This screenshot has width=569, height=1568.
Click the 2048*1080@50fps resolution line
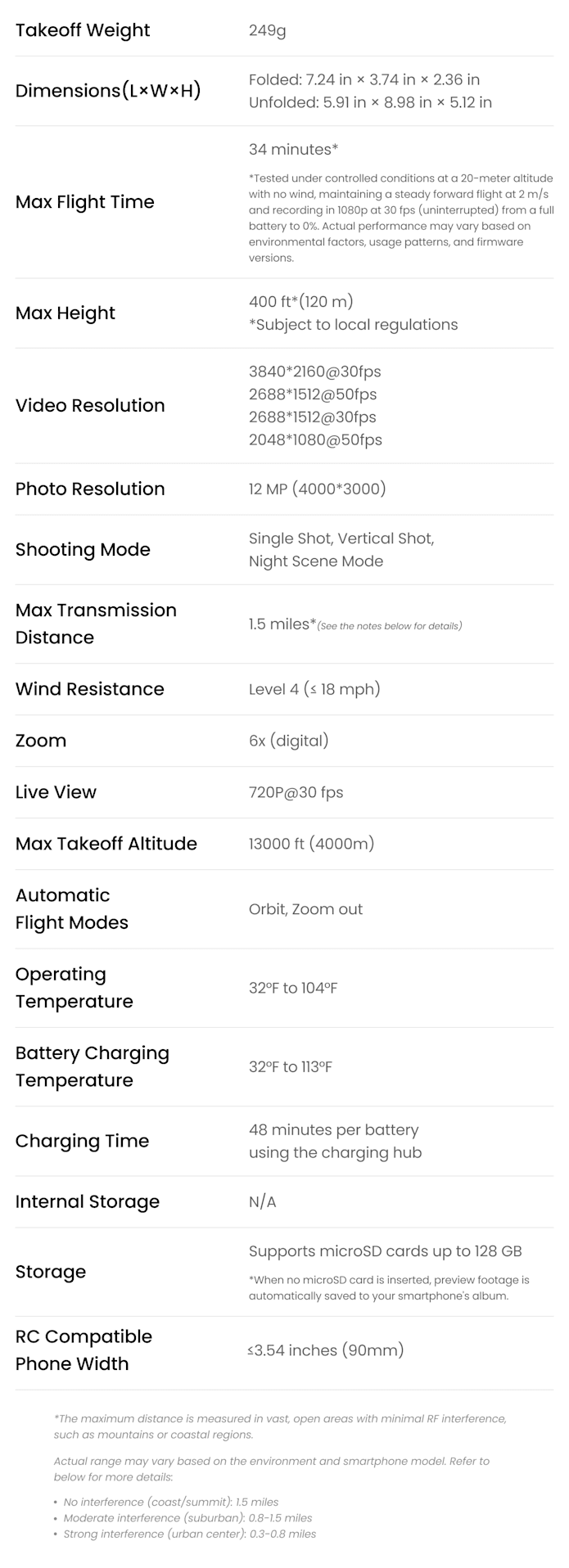315,439
